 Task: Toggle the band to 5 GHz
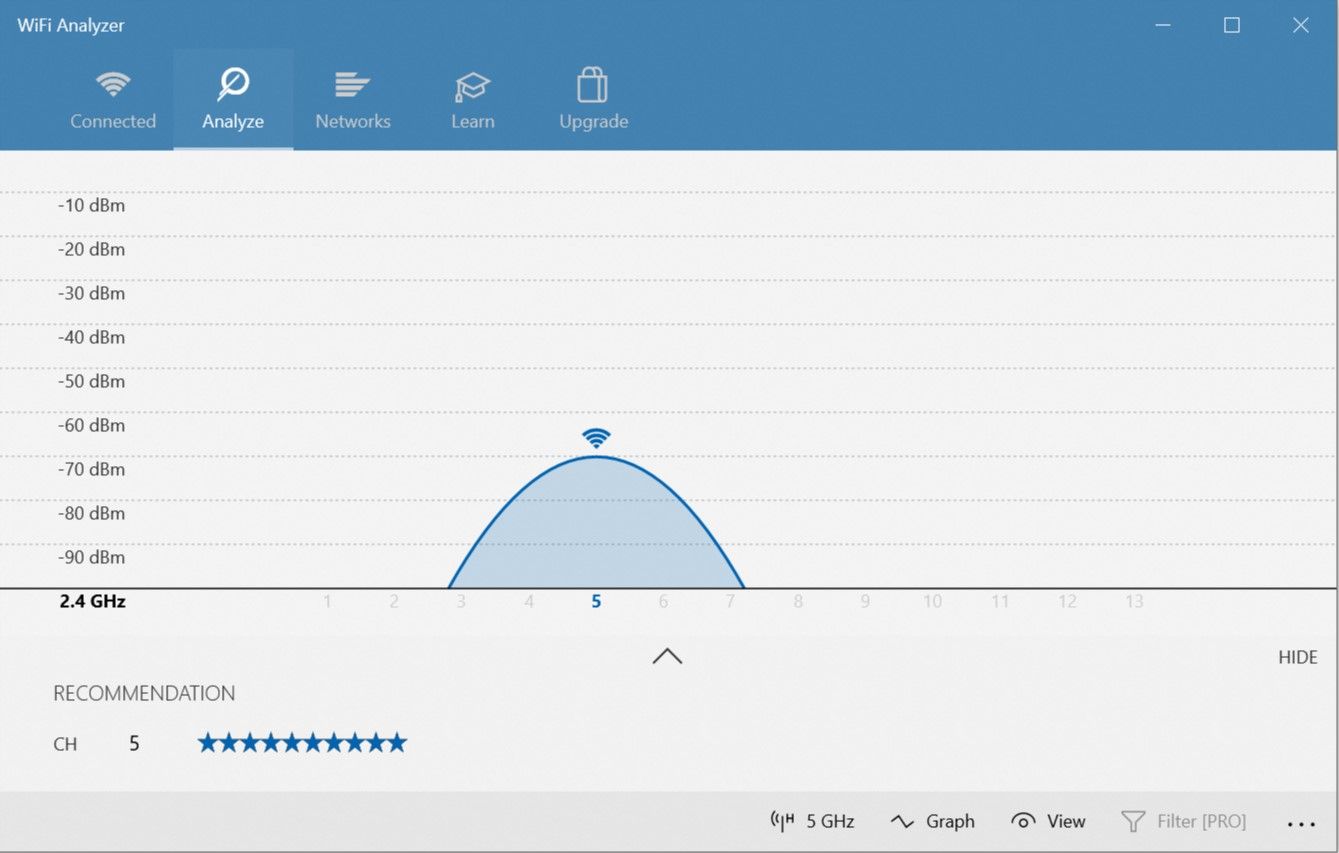(x=811, y=820)
